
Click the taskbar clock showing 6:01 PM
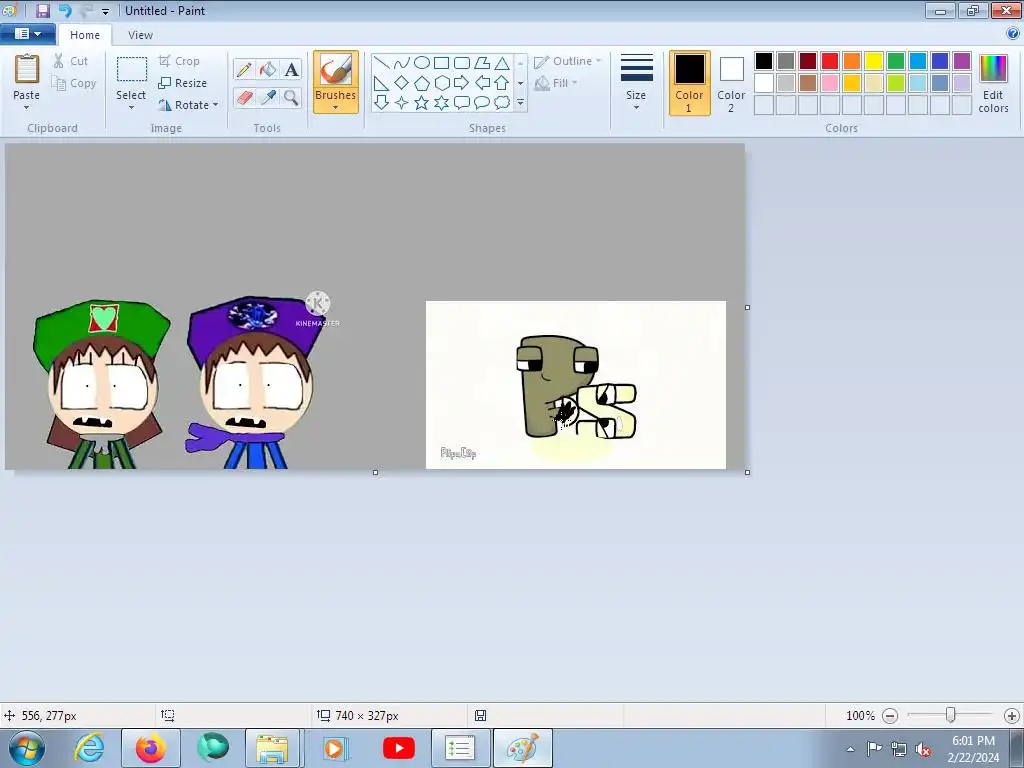(x=973, y=748)
